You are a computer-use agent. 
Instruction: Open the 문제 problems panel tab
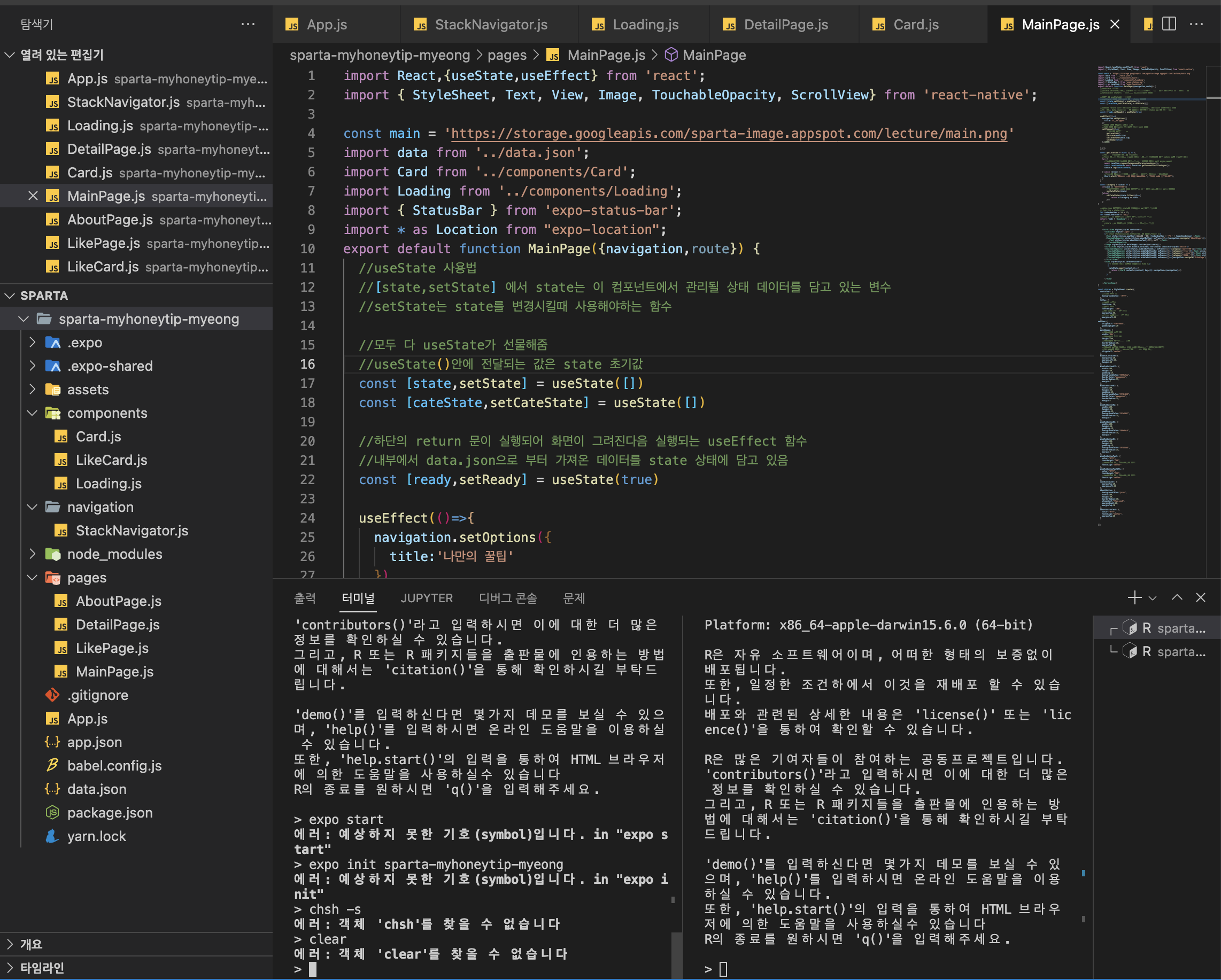point(574,598)
